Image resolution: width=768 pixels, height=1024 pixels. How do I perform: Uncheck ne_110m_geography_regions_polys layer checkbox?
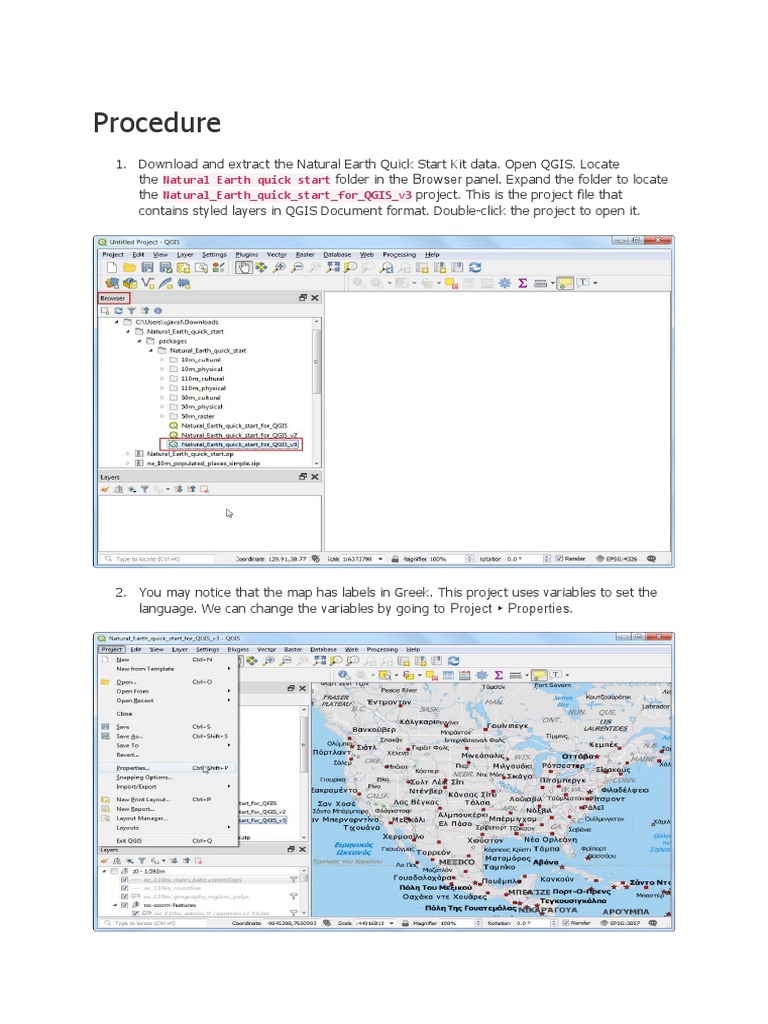tap(124, 897)
